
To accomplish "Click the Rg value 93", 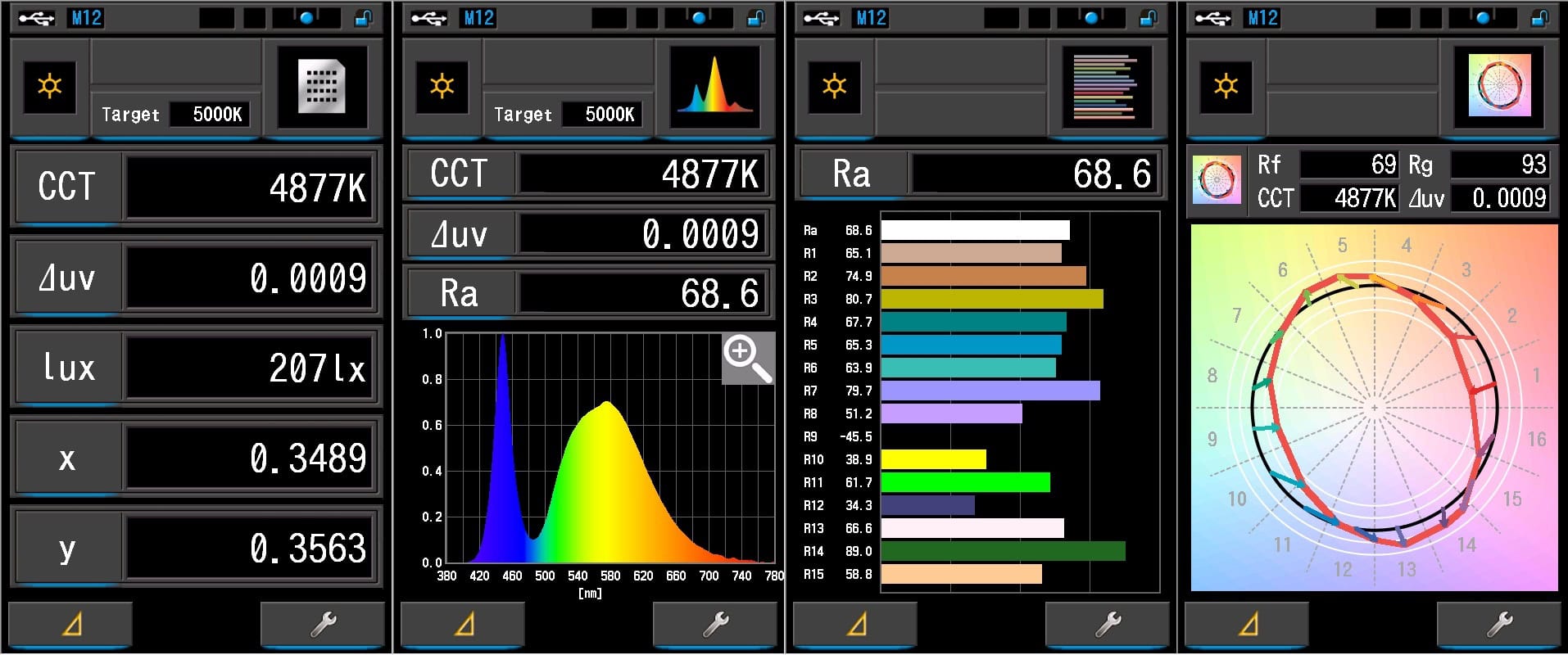I will pos(1500,165).
